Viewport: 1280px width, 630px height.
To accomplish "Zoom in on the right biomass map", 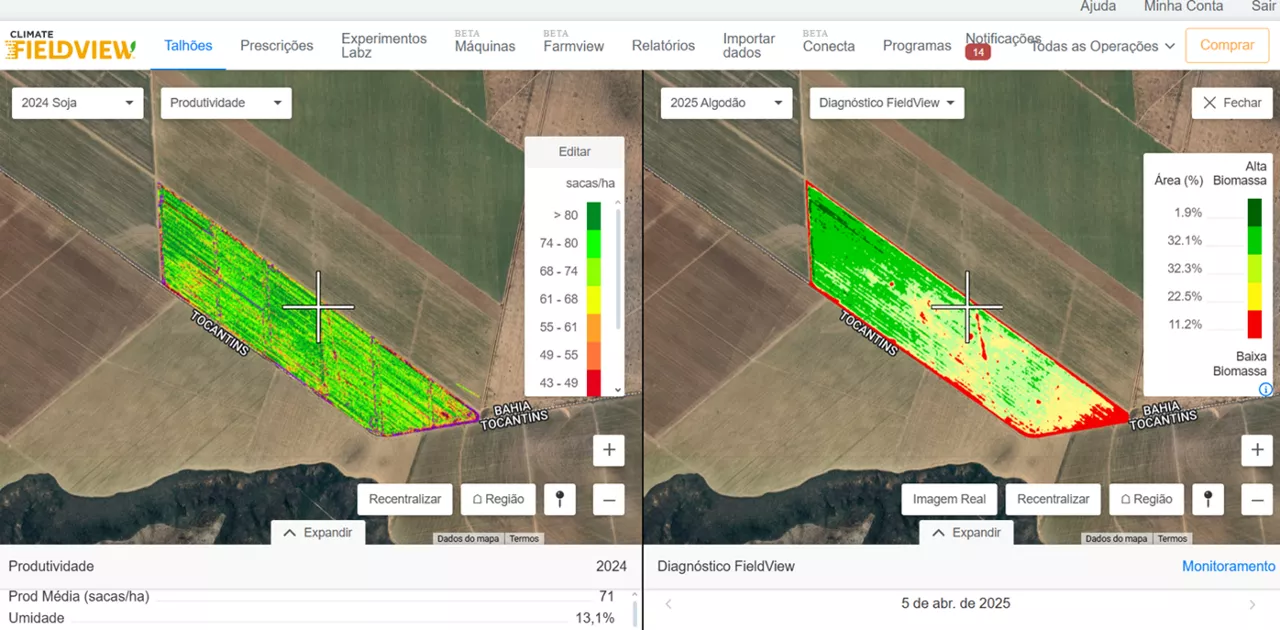I will [1257, 451].
